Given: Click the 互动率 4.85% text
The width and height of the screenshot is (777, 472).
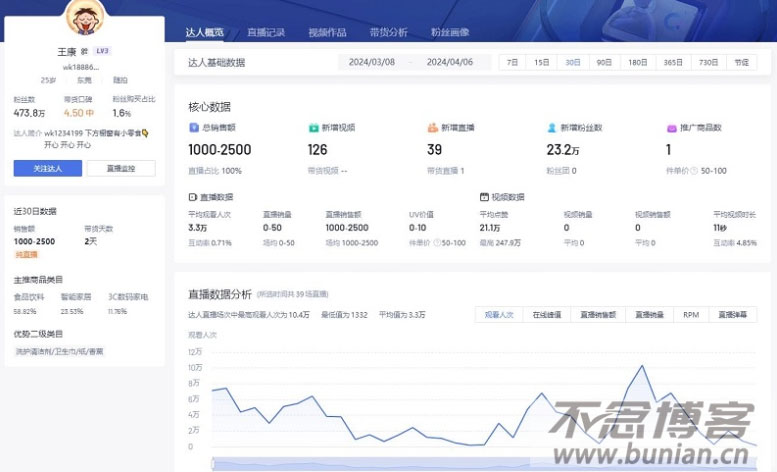Looking at the screenshot, I should (735, 243).
